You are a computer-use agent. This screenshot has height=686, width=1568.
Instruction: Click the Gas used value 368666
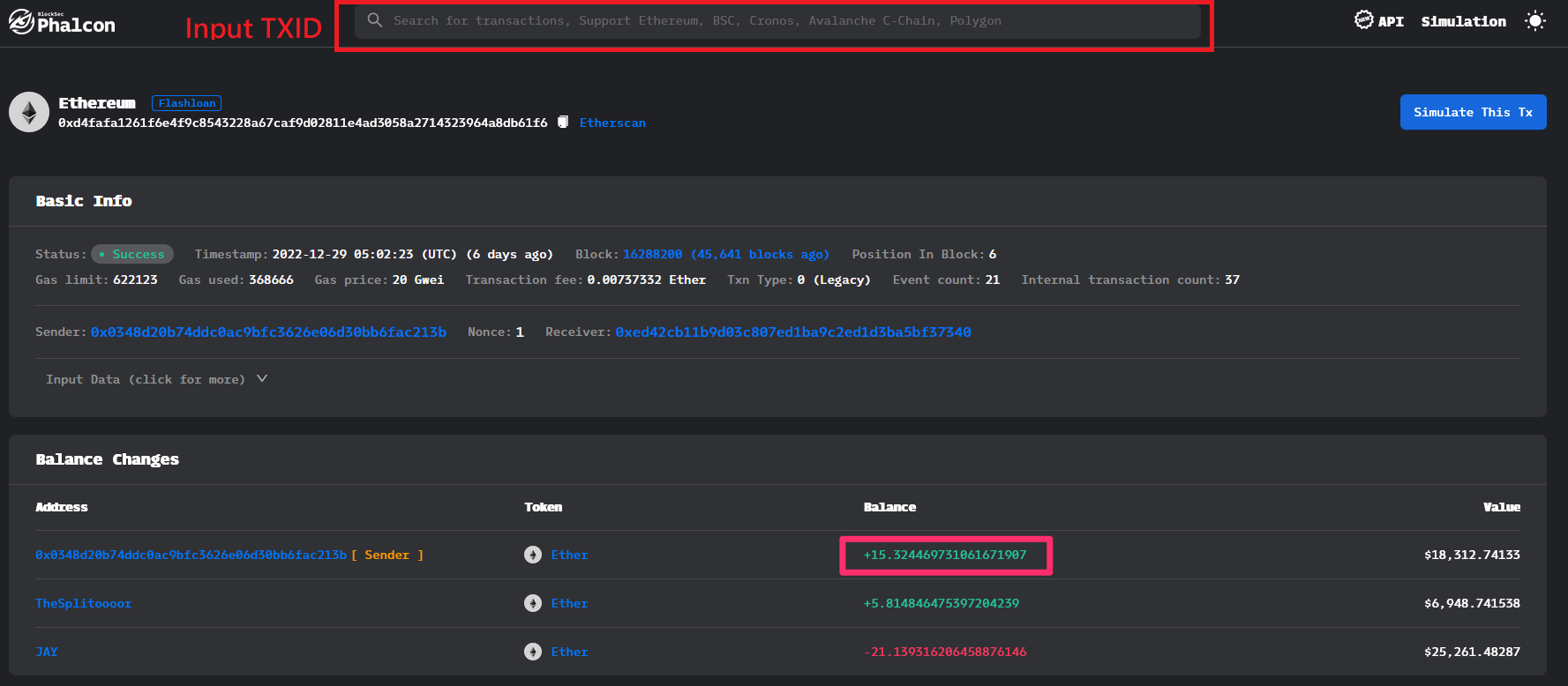click(x=271, y=280)
